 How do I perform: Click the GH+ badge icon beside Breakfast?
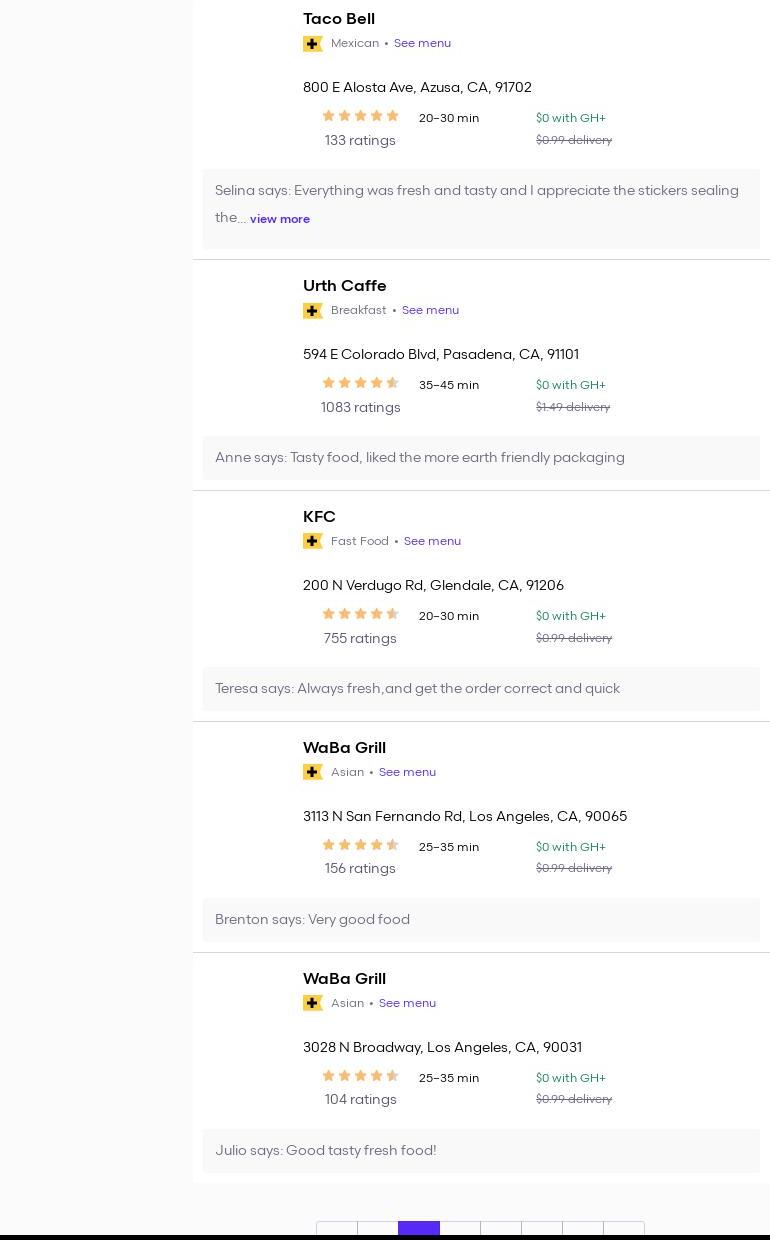[313, 311]
